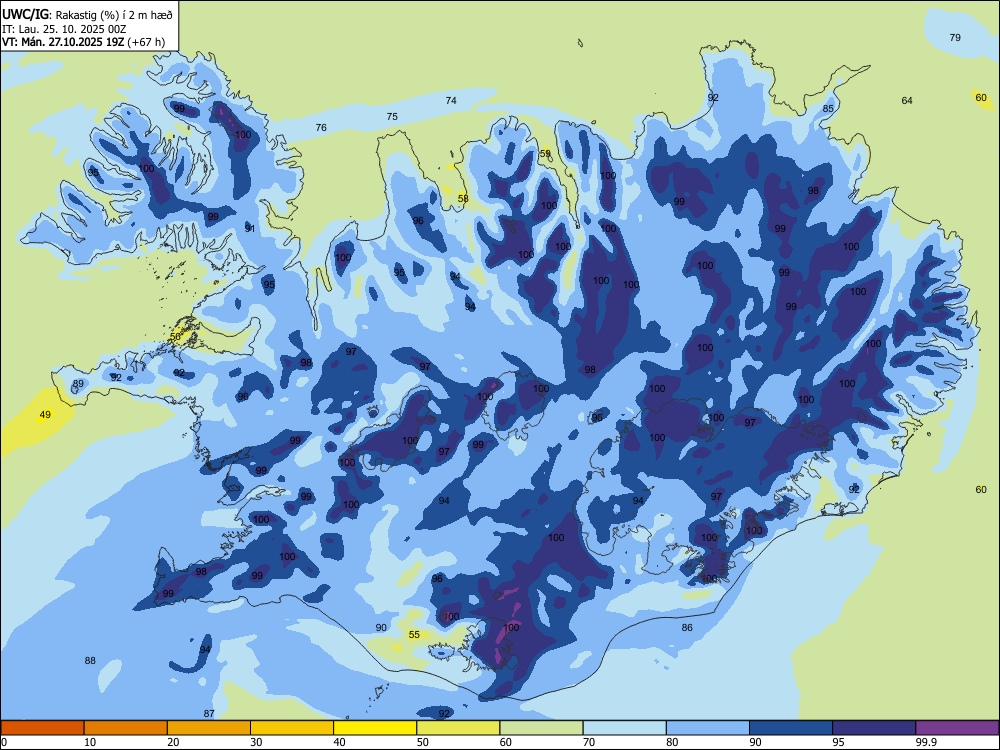Click the value 64 off the northeast coast
1000x750 pixels.
click(907, 101)
